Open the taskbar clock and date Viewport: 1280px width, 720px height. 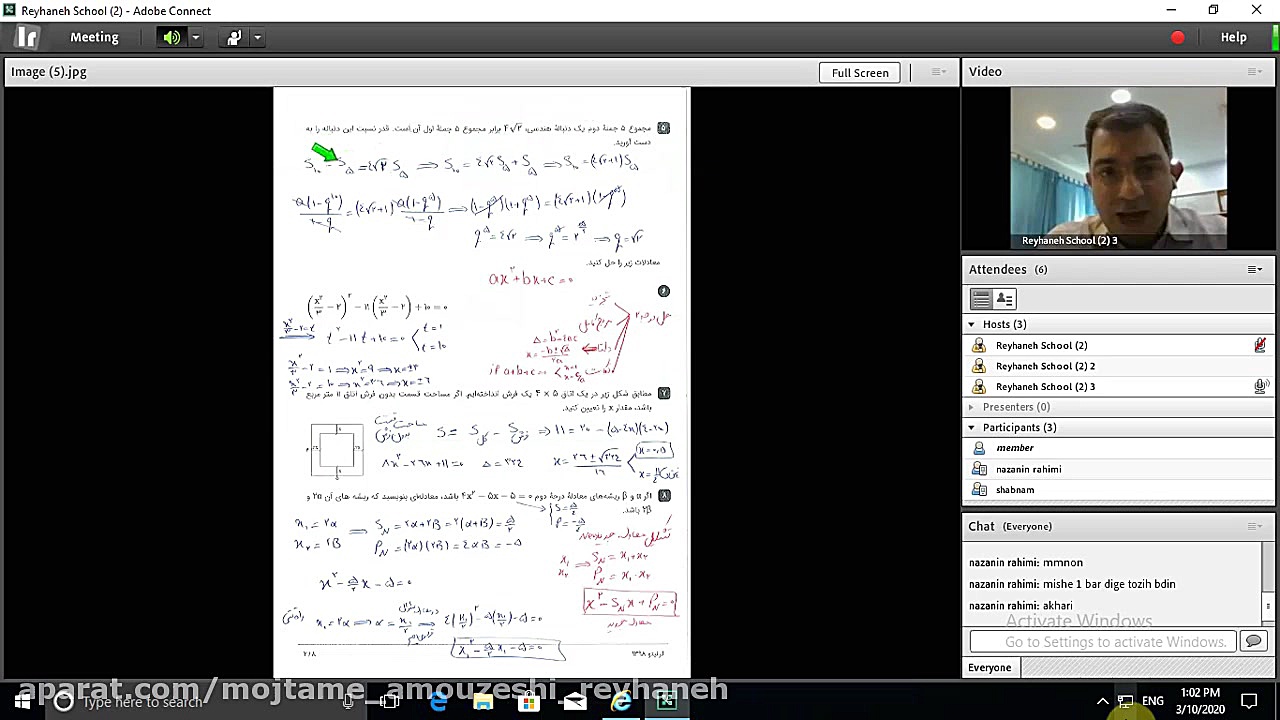pos(1200,702)
